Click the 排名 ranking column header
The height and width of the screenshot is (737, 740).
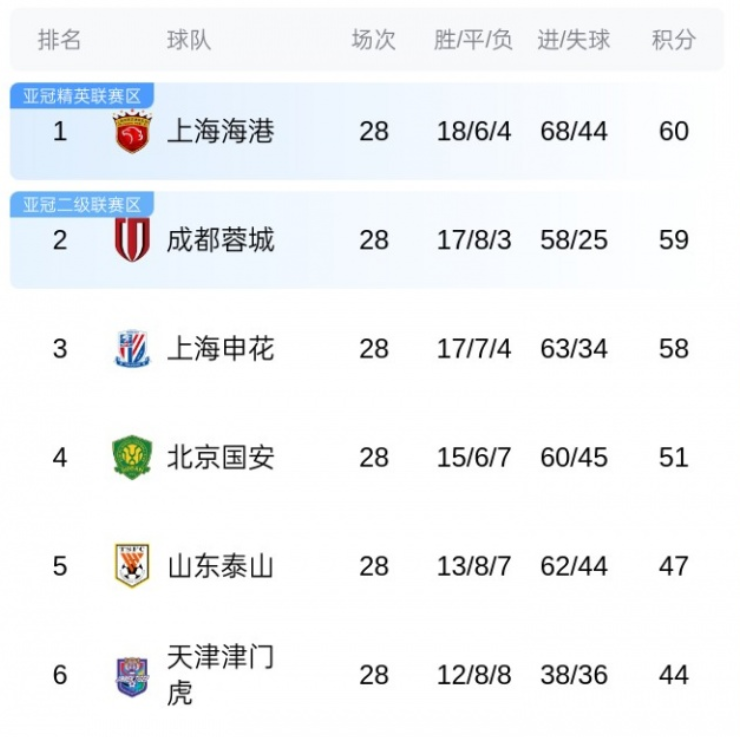(59, 40)
